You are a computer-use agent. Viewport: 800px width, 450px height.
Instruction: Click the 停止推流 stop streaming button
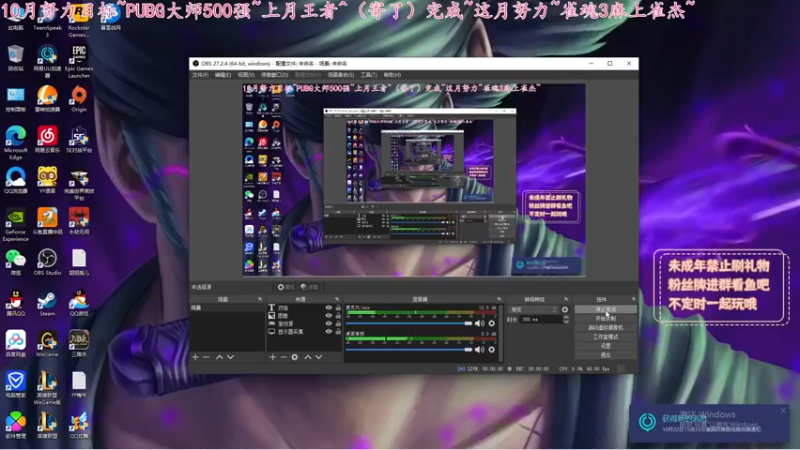click(x=606, y=309)
